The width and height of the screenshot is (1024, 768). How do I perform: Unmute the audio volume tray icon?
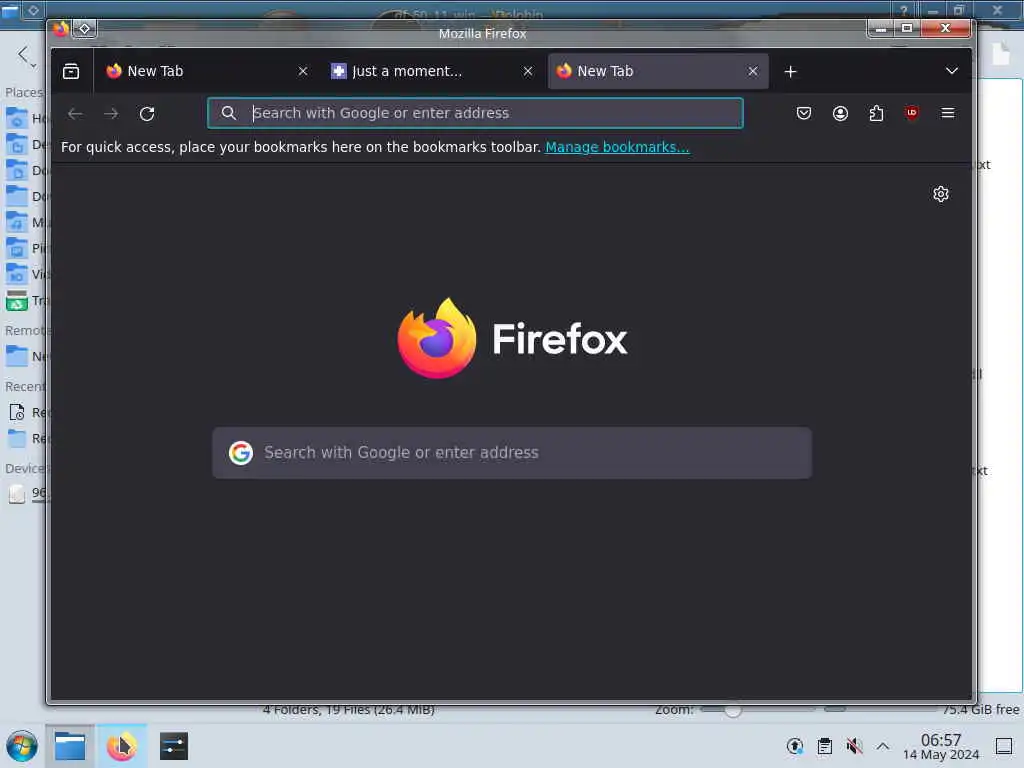(x=854, y=746)
